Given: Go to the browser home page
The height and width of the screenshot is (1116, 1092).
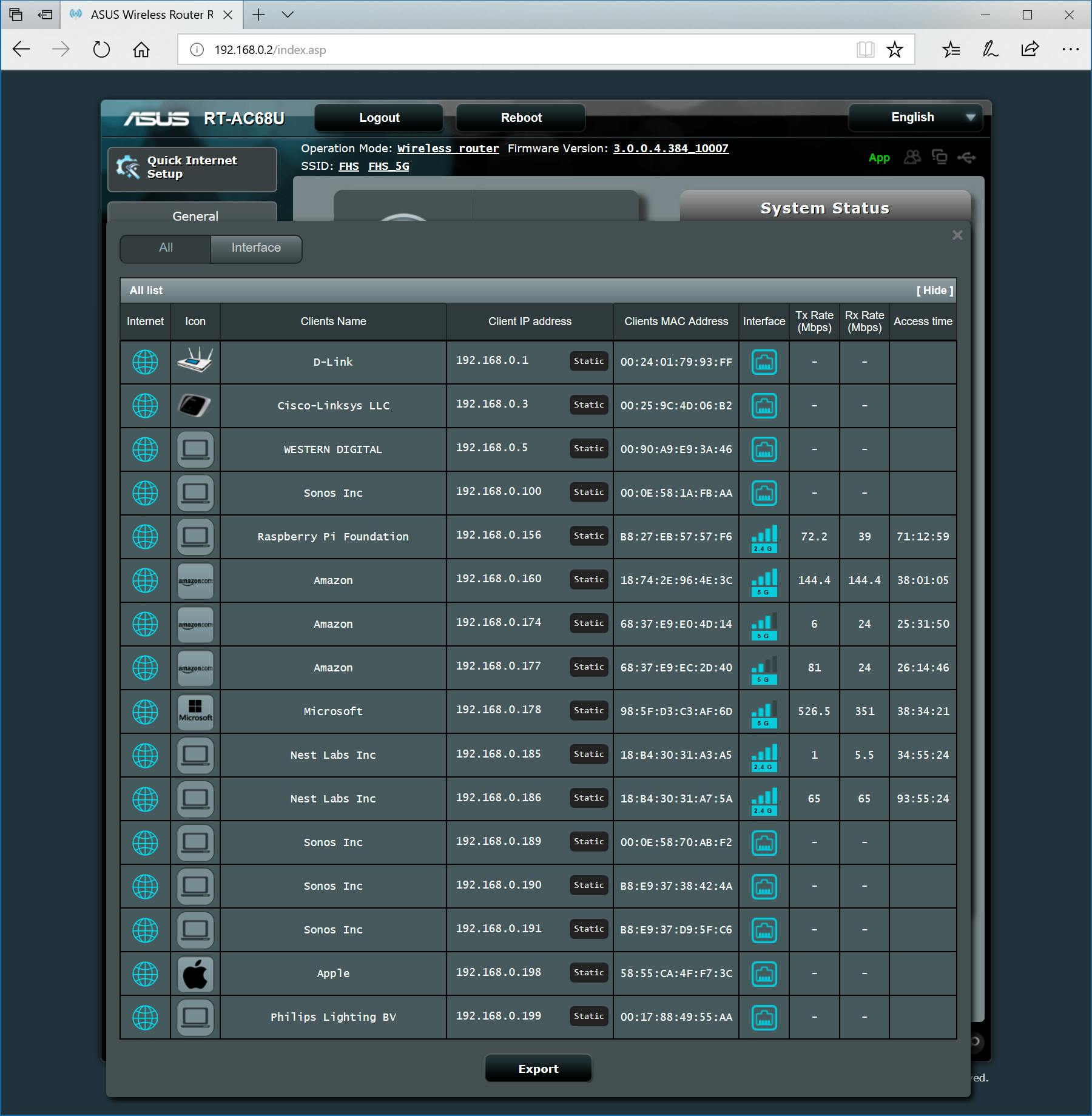Looking at the screenshot, I should [141, 49].
